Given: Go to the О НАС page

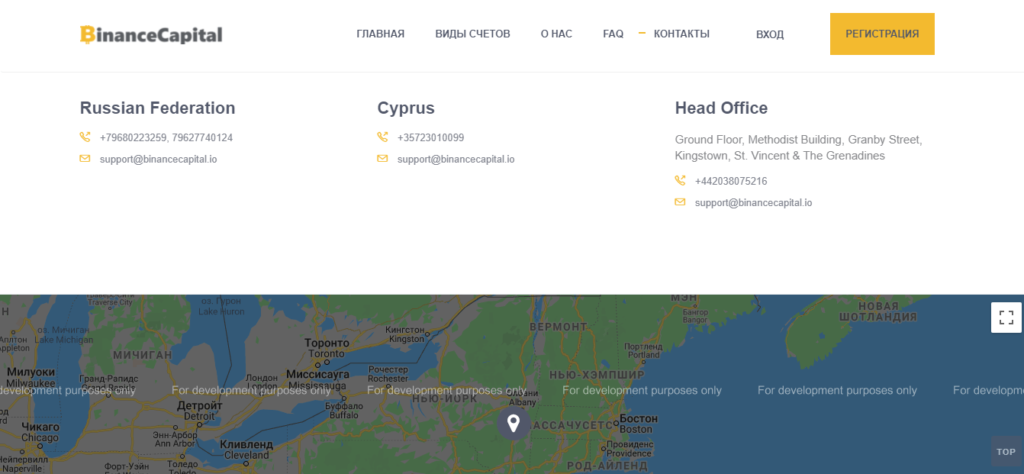Looking at the screenshot, I should point(556,34).
